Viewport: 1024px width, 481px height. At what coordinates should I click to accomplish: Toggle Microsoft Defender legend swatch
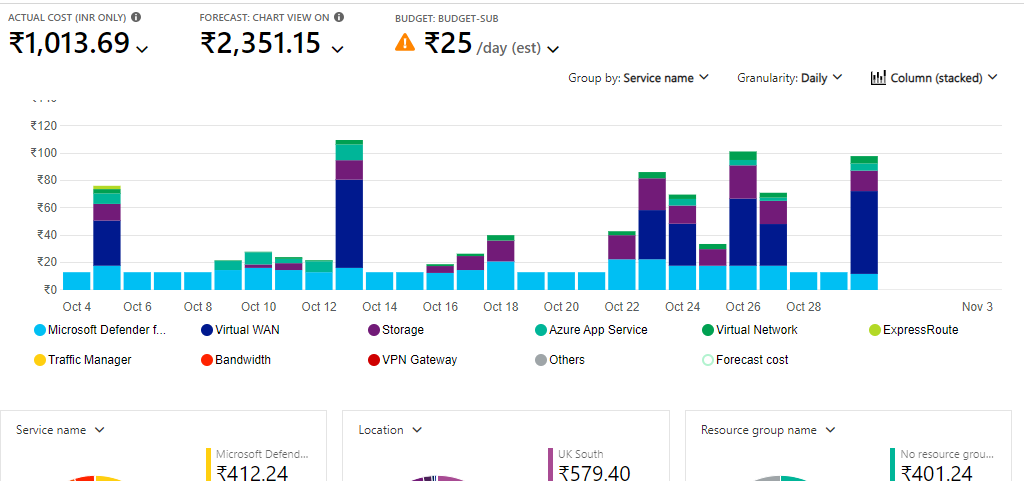[x=40, y=330]
